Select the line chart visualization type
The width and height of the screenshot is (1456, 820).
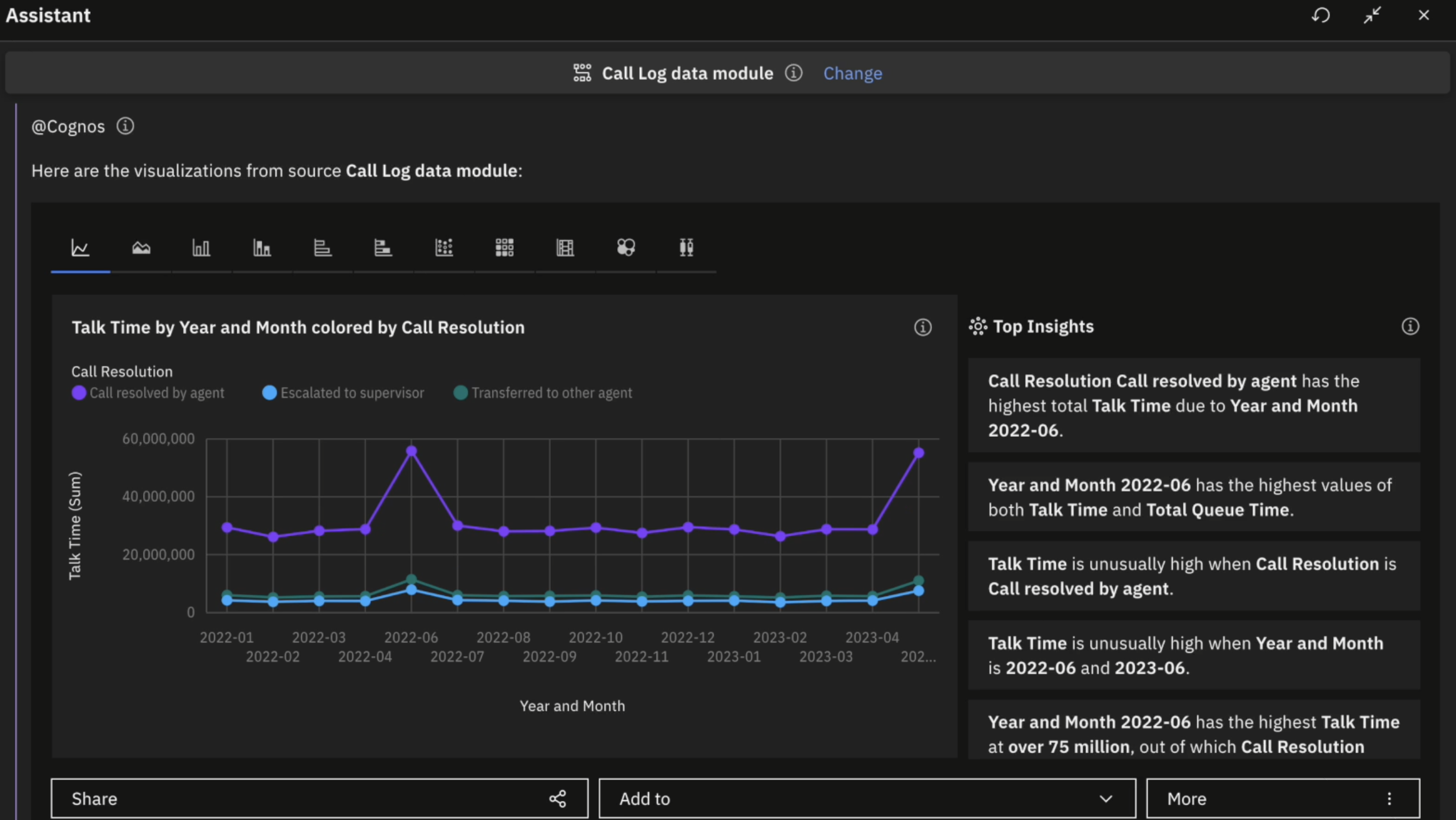click(80, 247)
